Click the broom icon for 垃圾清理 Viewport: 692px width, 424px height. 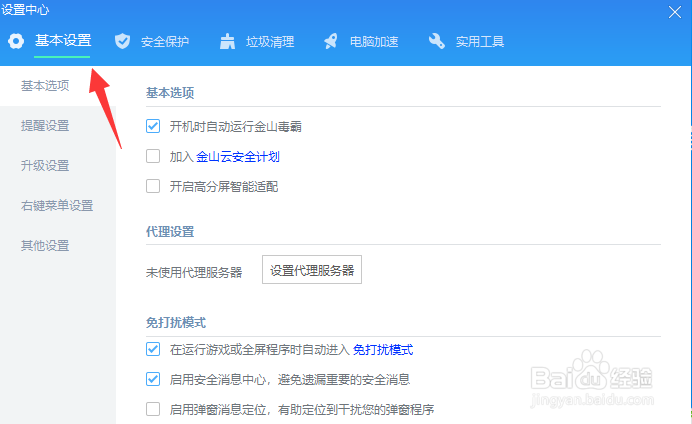[x=227, y=41]
